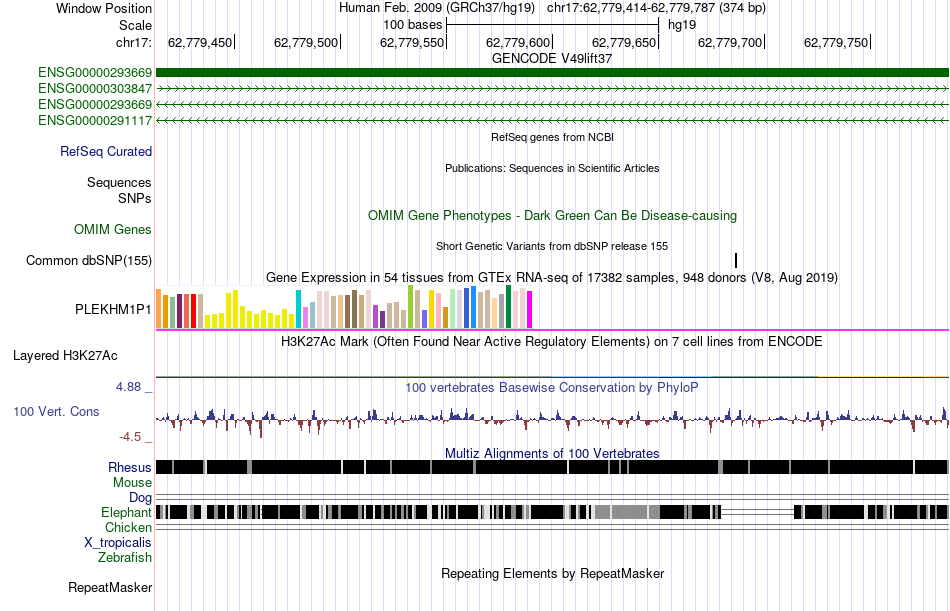Click the -4.5 PhyloP lower scale value

point(130,437)
